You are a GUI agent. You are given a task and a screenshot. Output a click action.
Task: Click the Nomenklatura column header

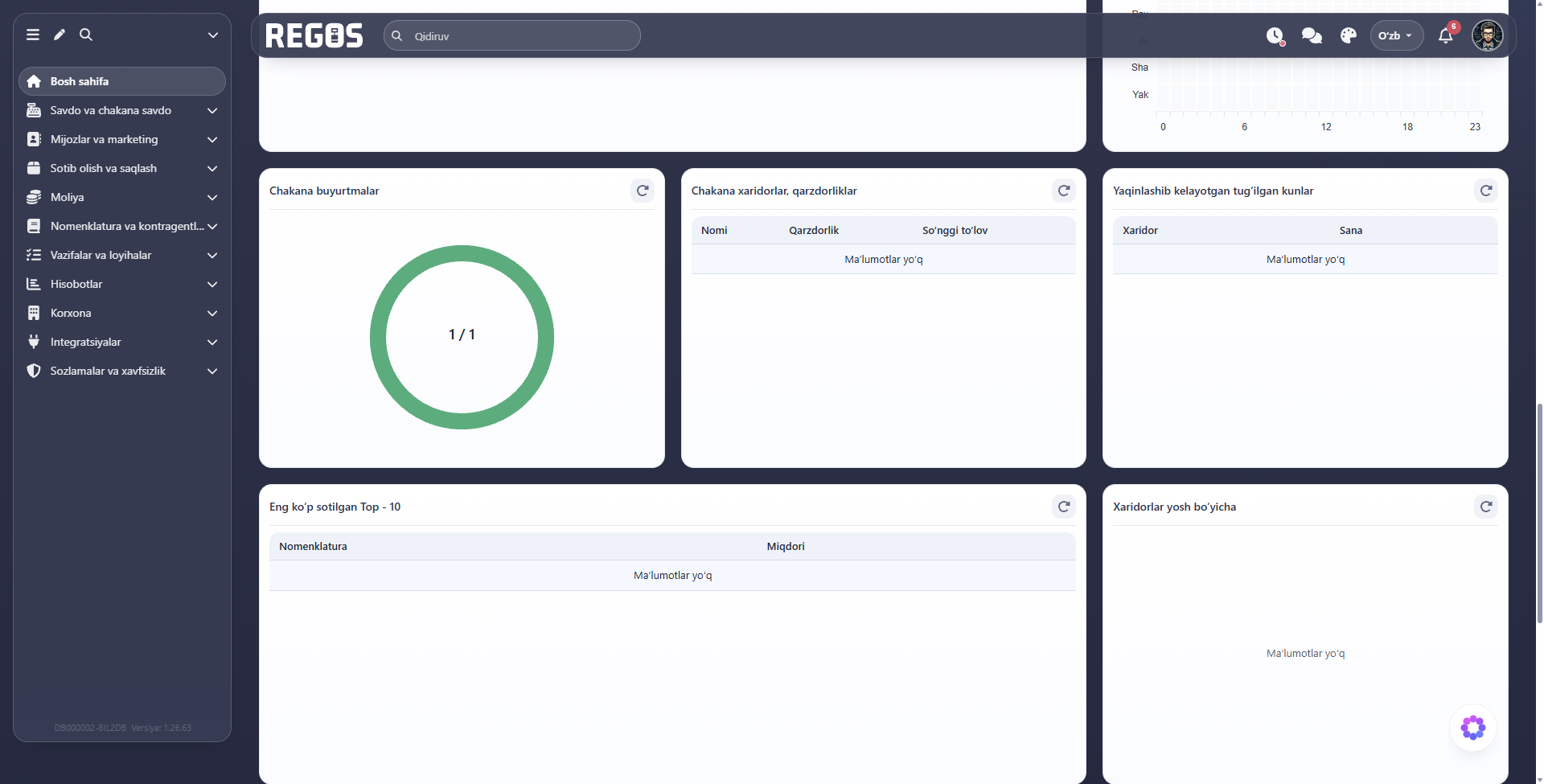(313, 546)
